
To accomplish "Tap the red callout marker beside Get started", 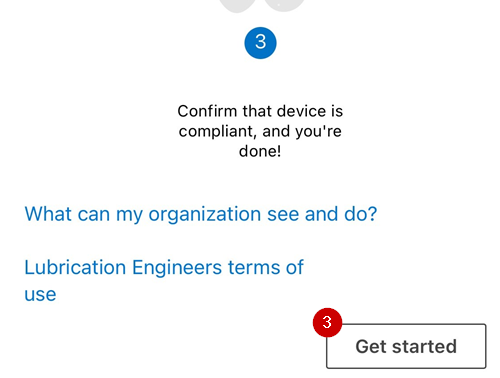I will (x=327, y=322).
